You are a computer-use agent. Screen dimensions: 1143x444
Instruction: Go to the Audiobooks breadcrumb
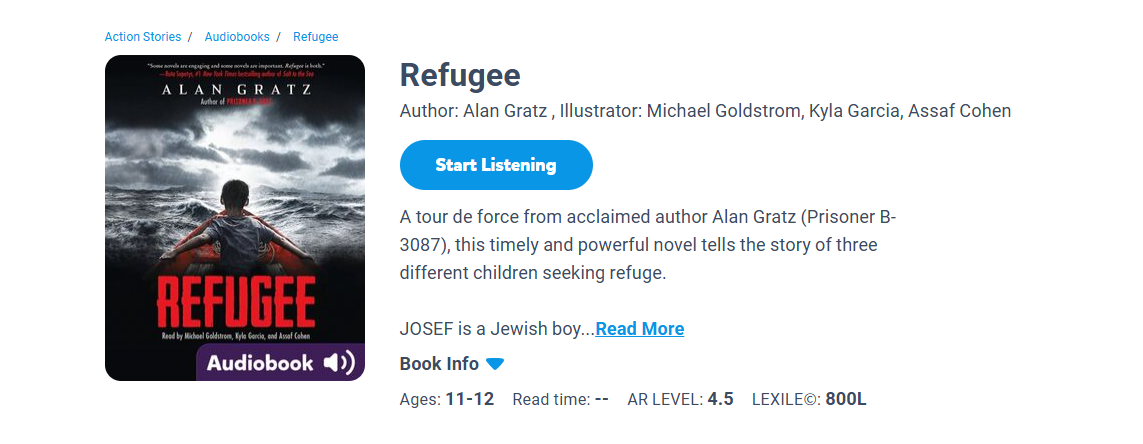coord(237,37)
